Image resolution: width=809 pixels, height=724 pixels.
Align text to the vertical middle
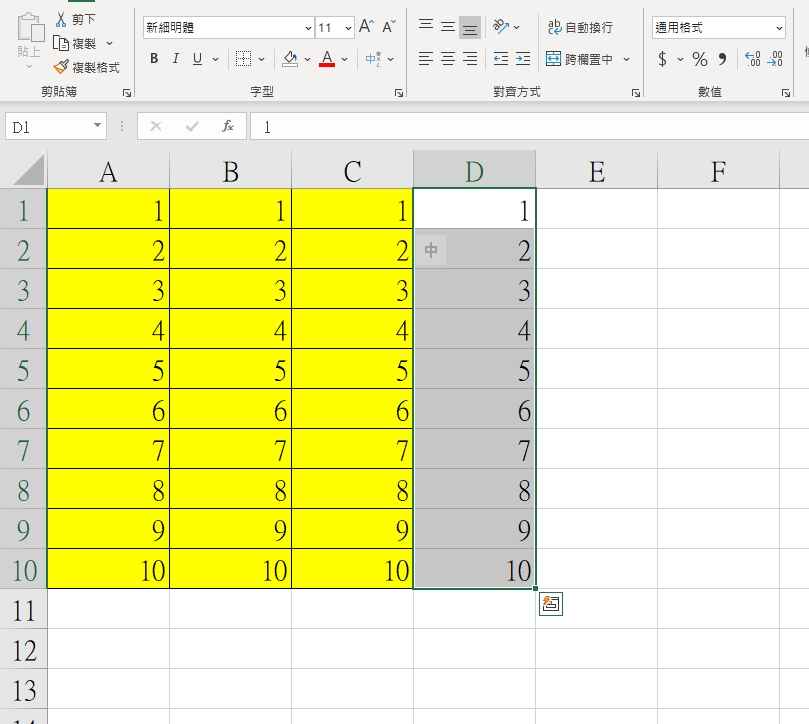tap(448, 27)
